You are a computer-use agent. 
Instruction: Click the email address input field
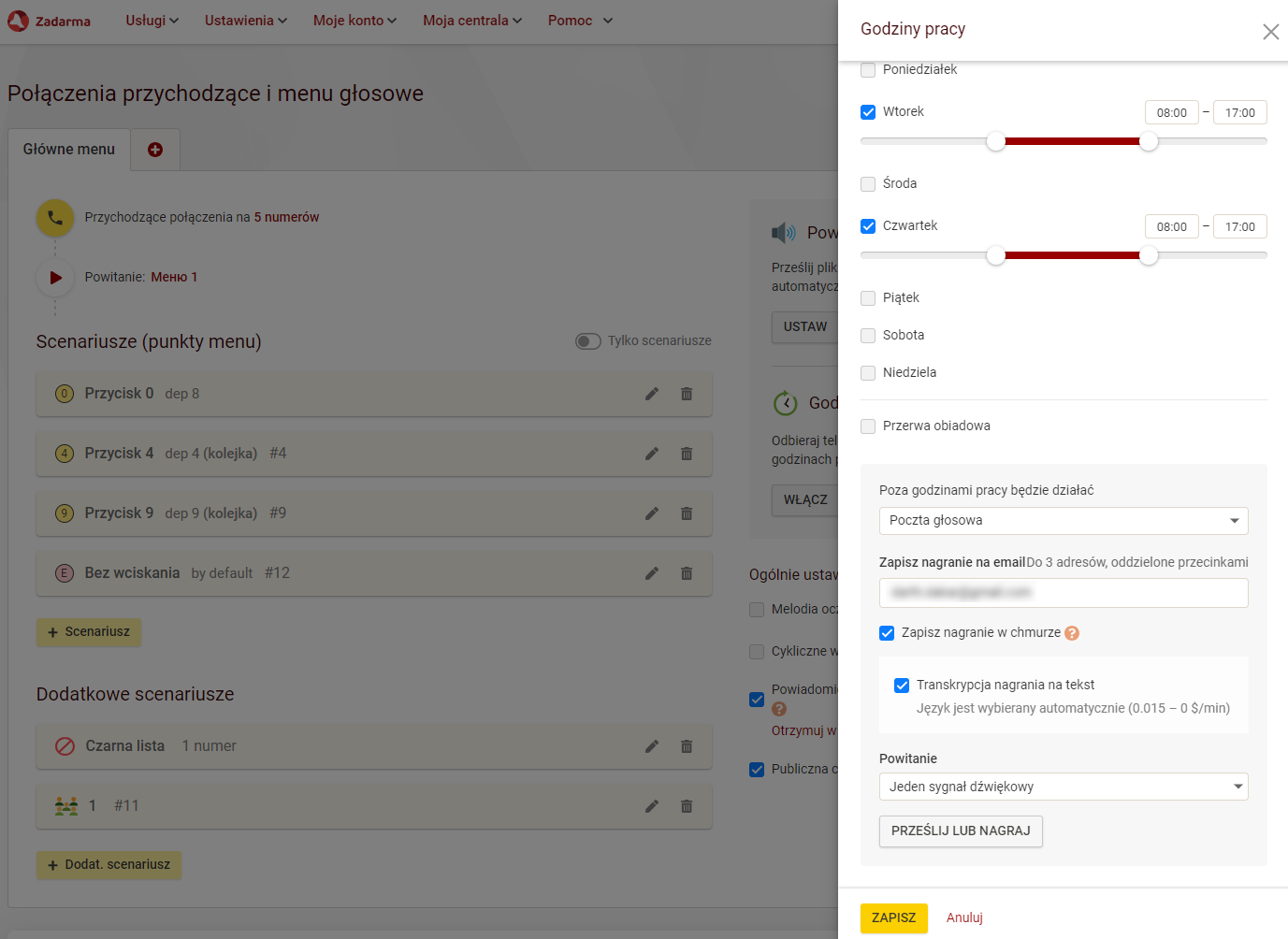pos(1064,593)
